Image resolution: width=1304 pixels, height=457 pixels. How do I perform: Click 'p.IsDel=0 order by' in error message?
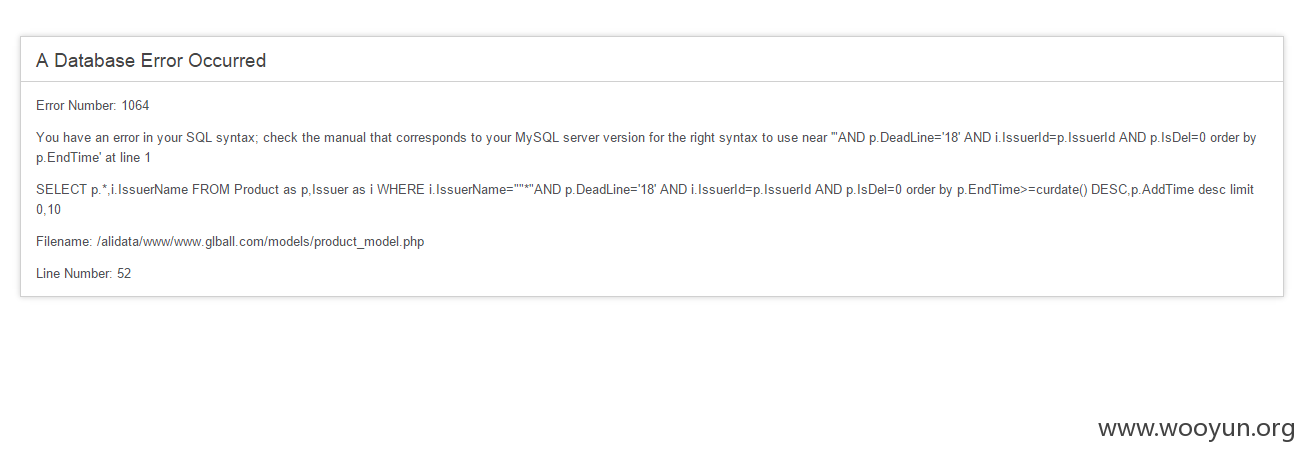[1204, 137]
